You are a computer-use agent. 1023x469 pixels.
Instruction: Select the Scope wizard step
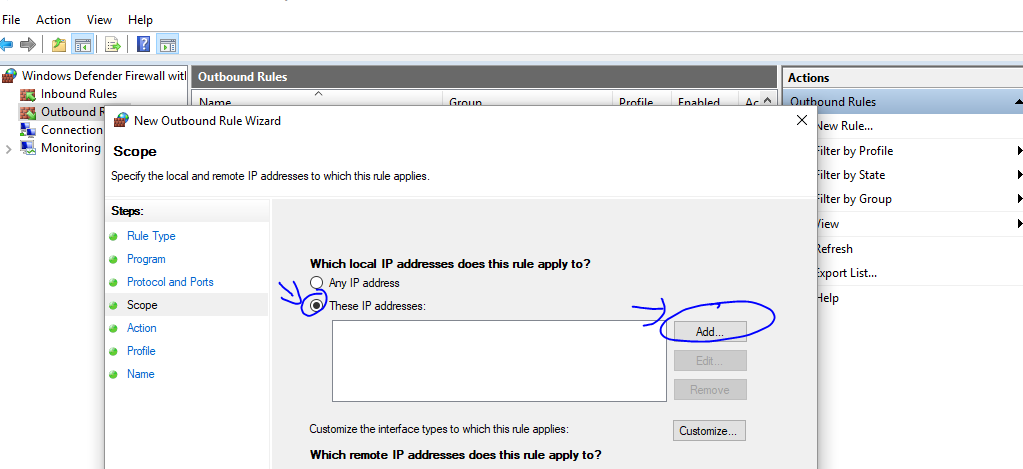point(142,305)
